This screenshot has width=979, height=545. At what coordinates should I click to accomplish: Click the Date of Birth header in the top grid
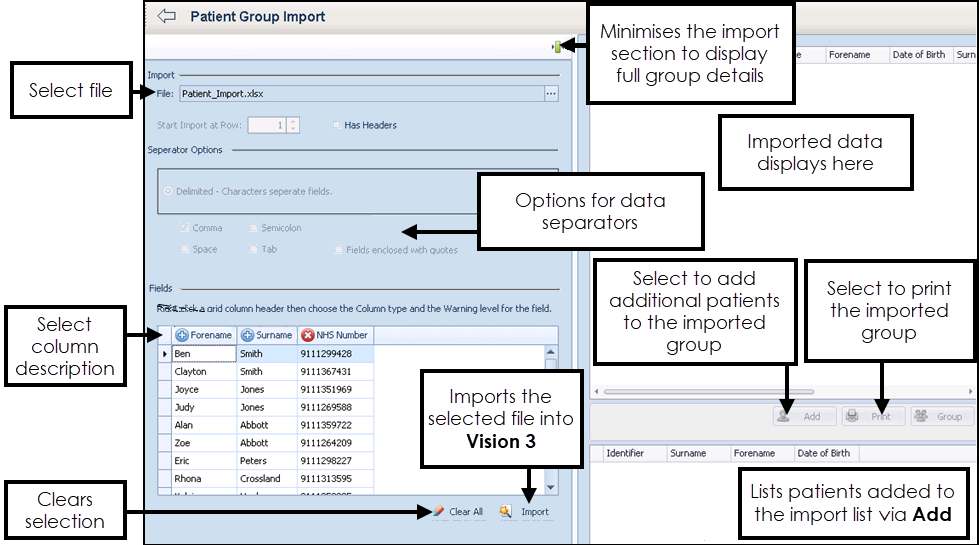coord(921,55)
